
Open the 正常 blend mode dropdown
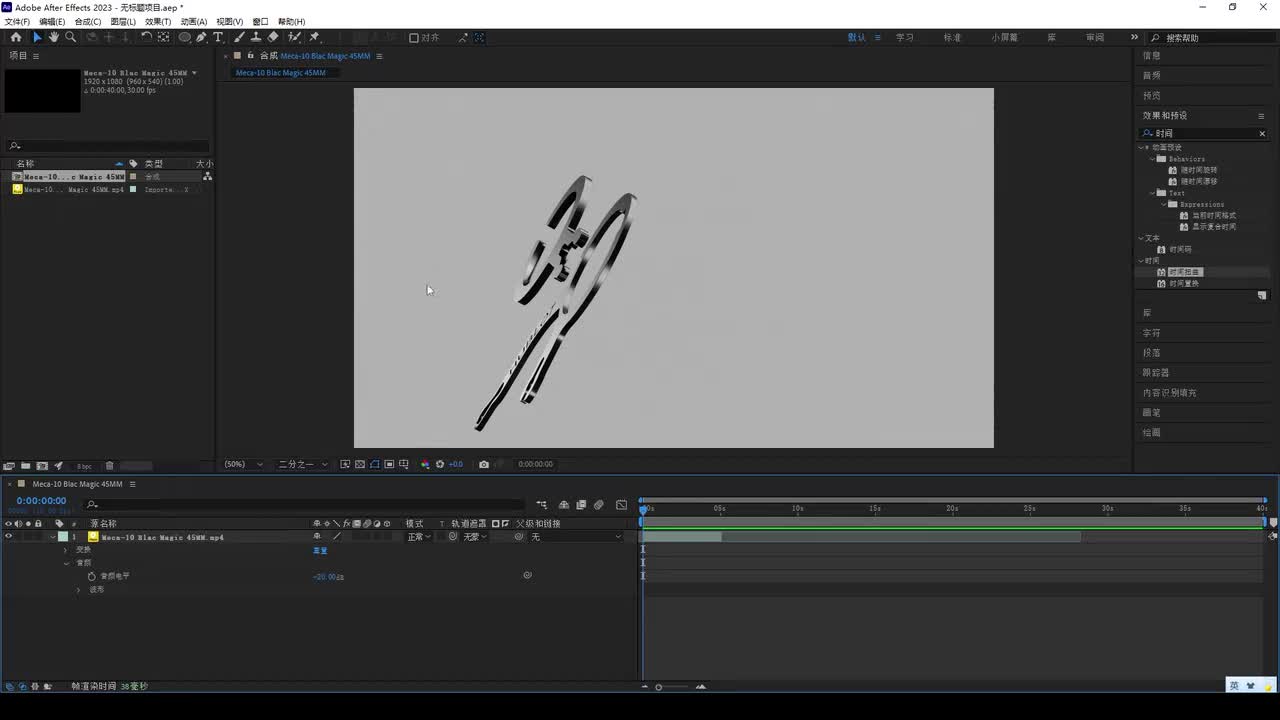coord(419,537)
